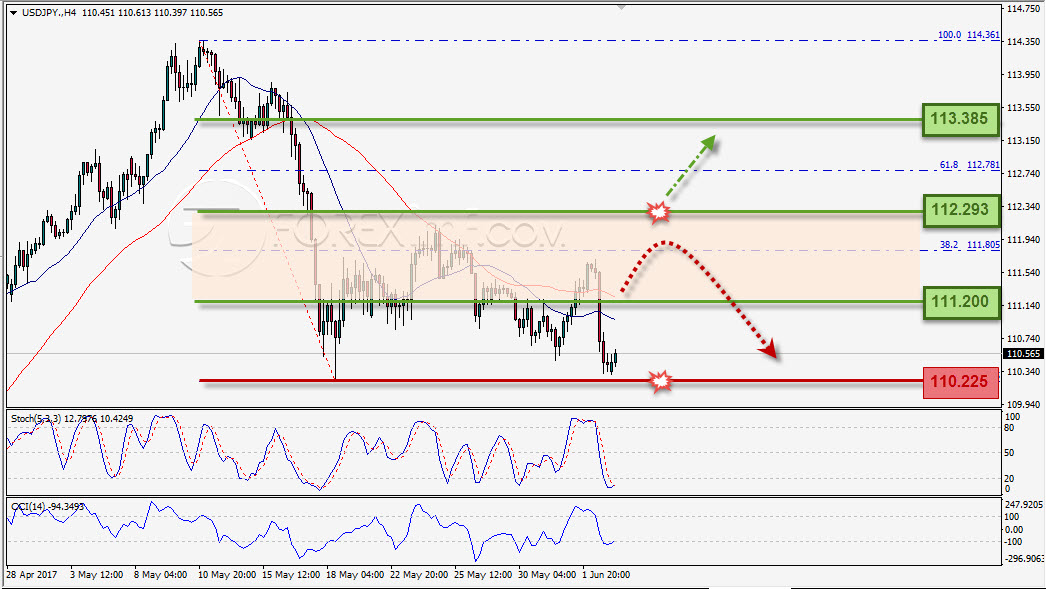Image resolution: width=1046 pixels, height=589 pixels.
Task: Click the green 113.385 level label
Action: (961, 119)
